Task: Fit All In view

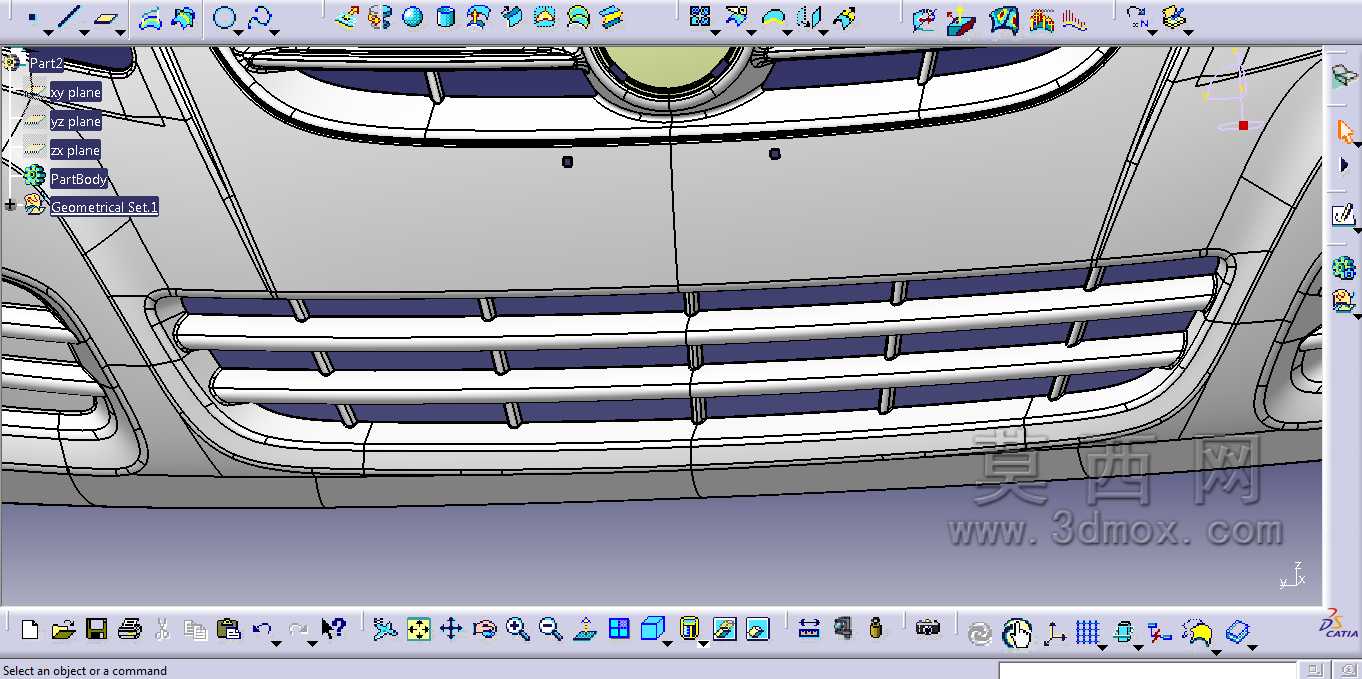Action: pos(418,629)
